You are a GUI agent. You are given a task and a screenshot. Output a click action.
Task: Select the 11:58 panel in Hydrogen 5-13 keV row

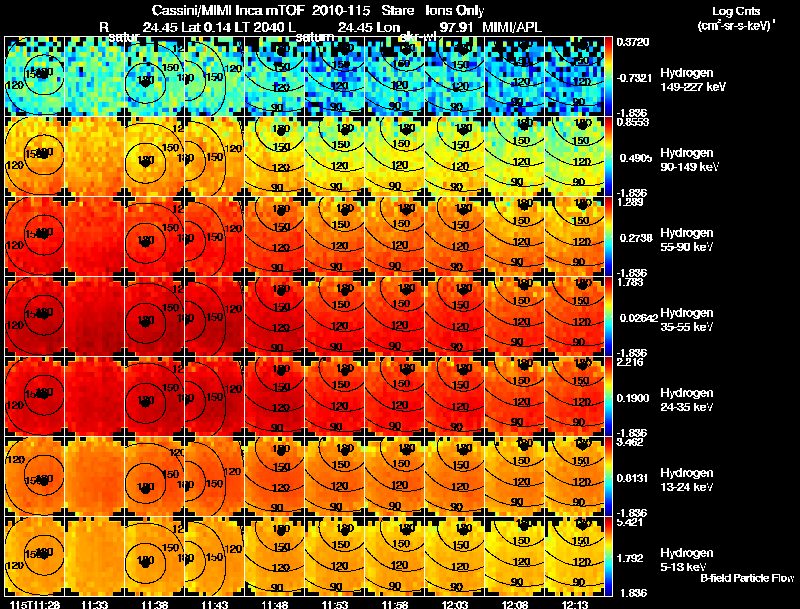tap(395, 556)
